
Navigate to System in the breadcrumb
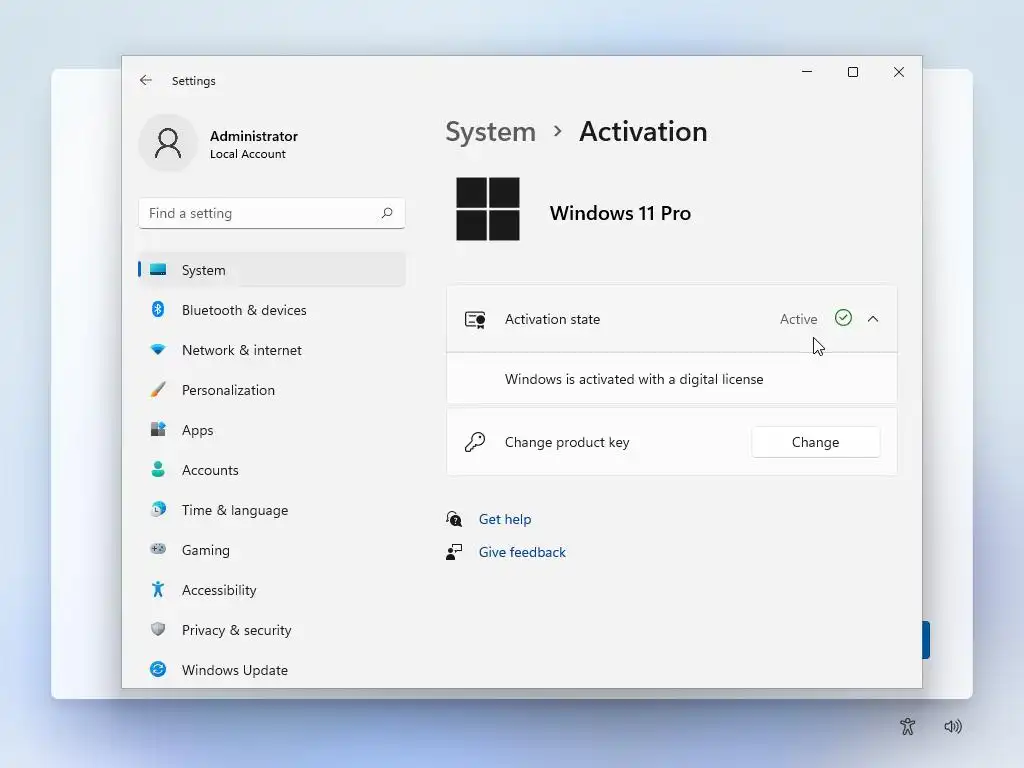click(490, 132)
